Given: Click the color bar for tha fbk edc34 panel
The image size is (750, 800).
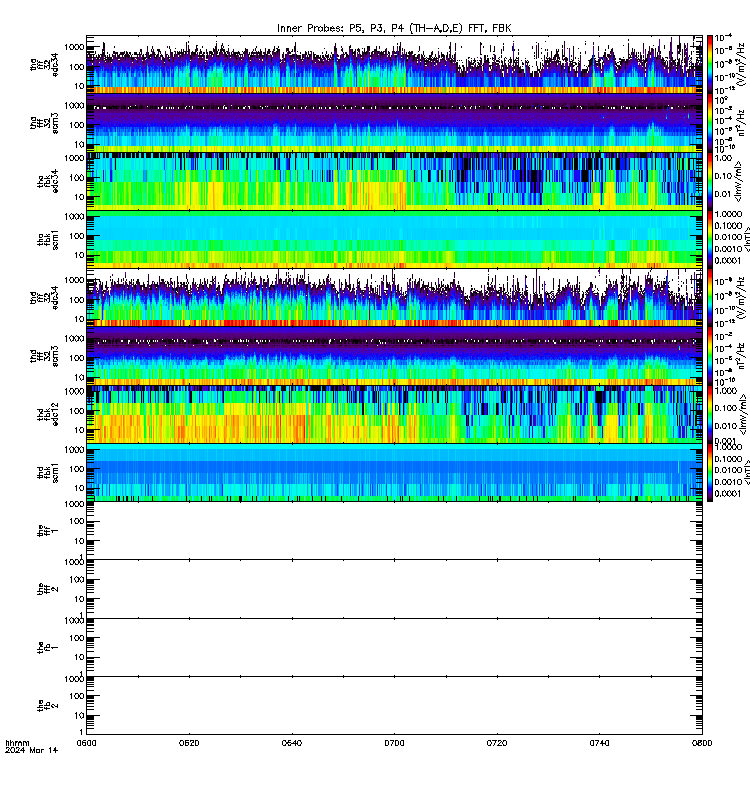Looking at the screenshot, I should (710, 182).
